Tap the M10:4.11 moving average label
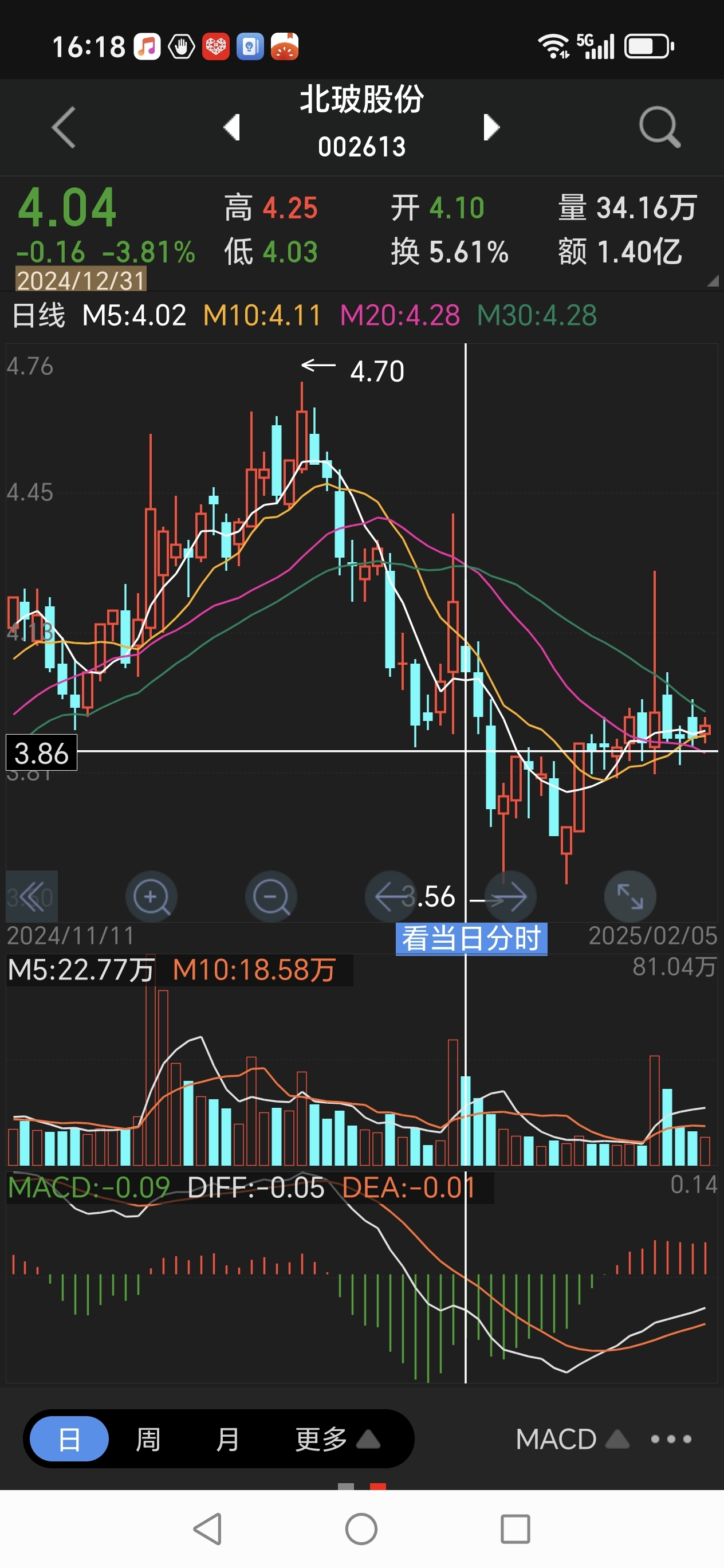 [x=262, y=315]
